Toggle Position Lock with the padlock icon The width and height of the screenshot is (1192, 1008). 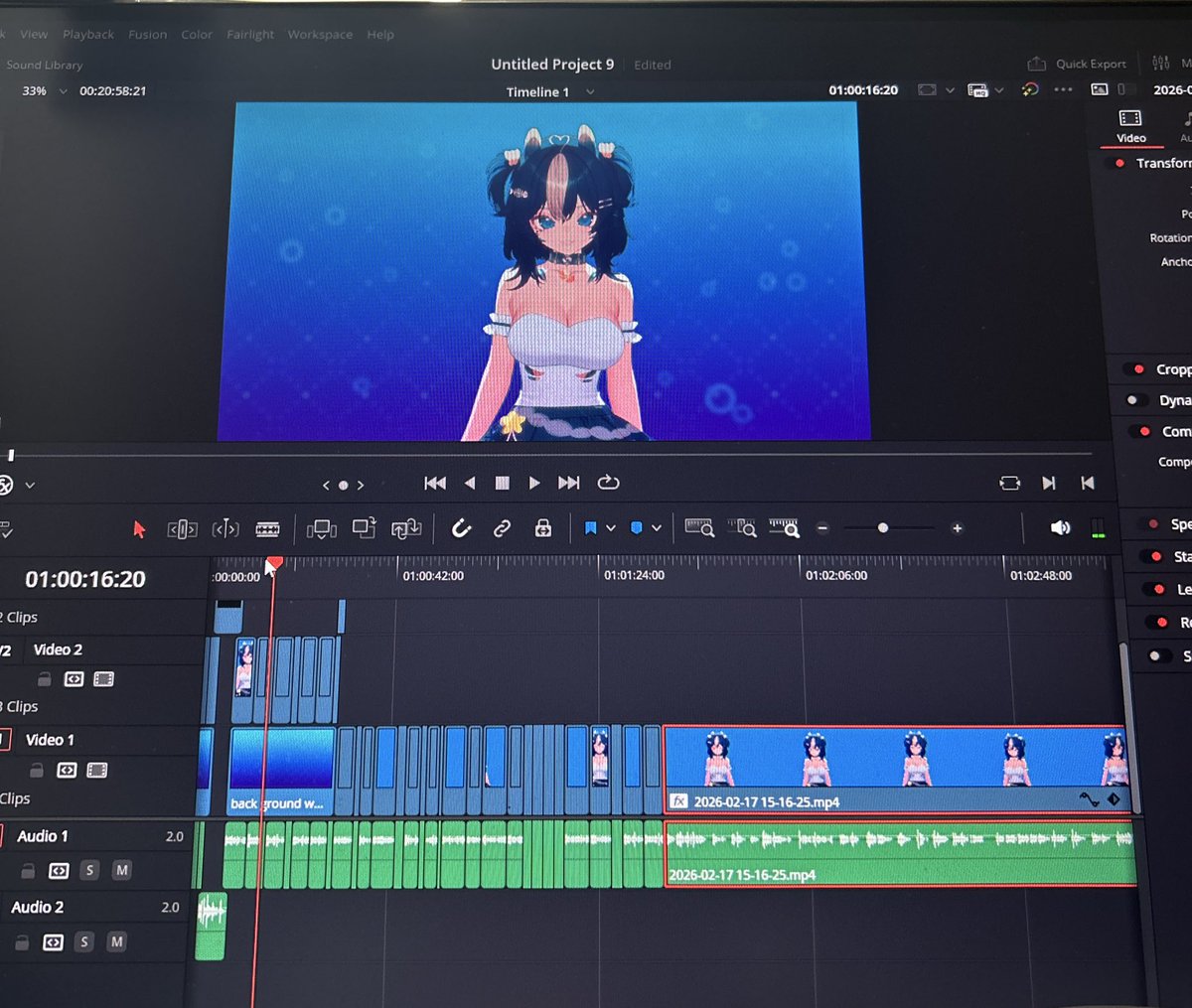[542, 528]
